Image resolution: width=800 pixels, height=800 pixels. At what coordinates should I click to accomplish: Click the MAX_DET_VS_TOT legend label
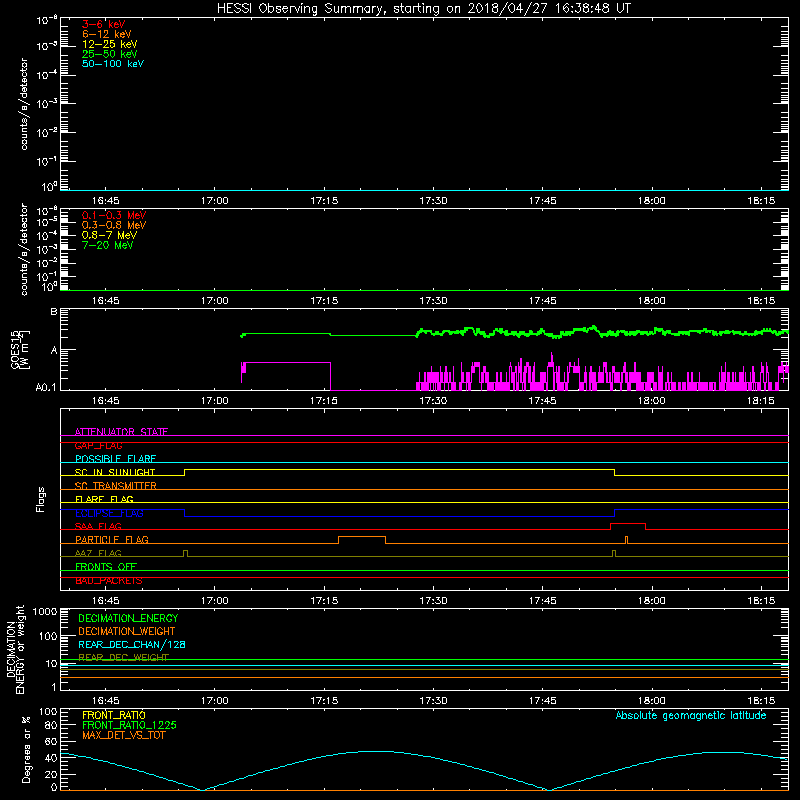click(123, 735)
